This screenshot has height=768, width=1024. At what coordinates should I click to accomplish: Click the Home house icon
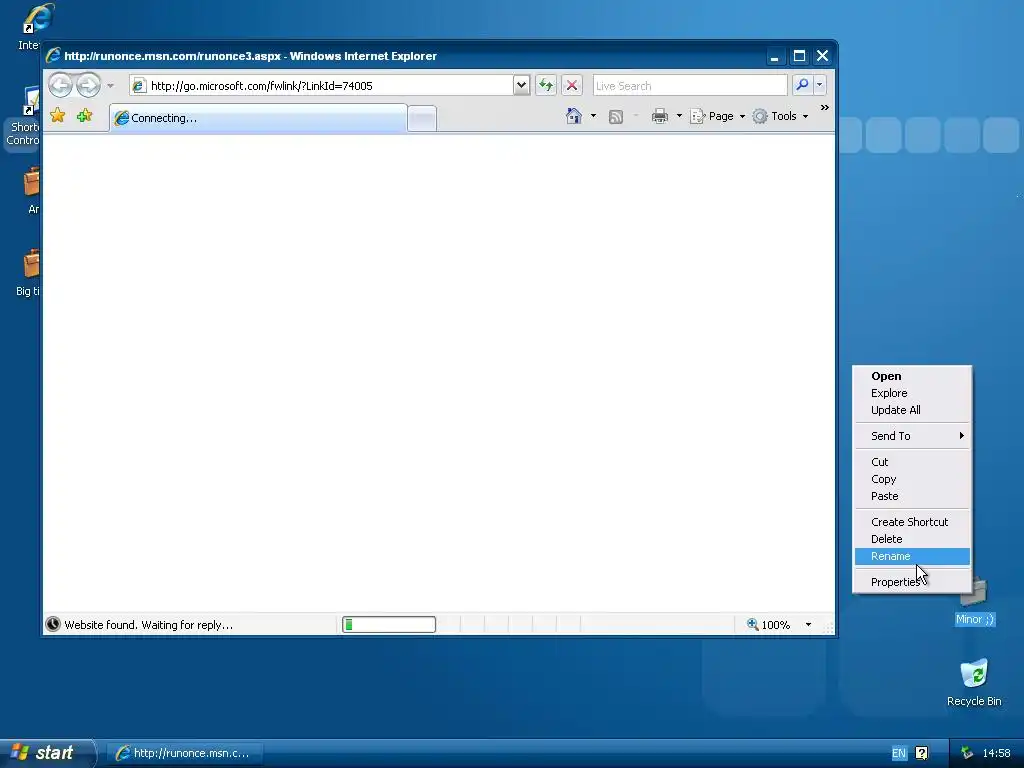[x=573, y=116]
